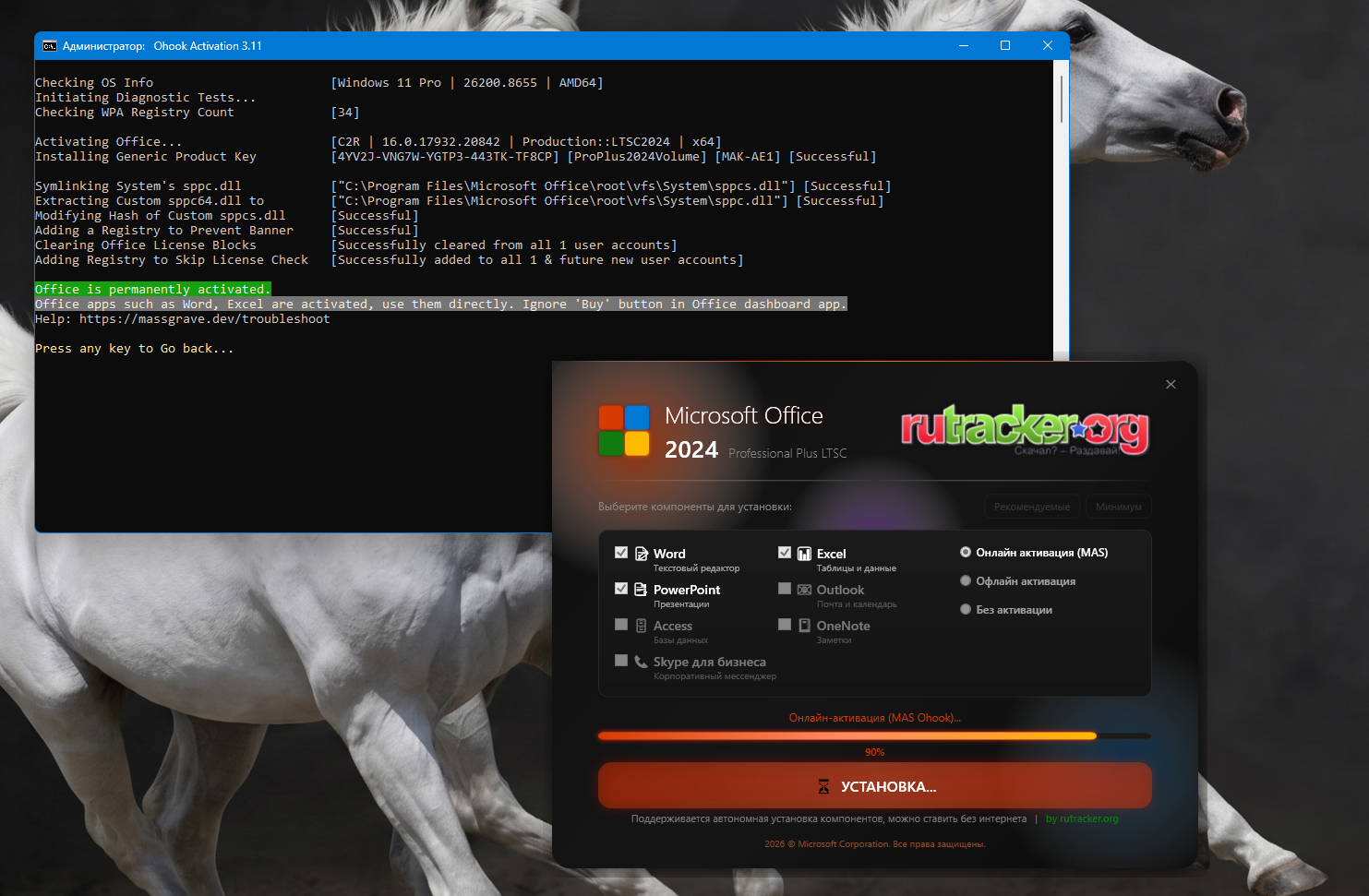Image resolution: width=1369 pixels, height=896 pixels.
Task: Tick the Skype для бизнеса checkbox
Action: pos(621,661)
